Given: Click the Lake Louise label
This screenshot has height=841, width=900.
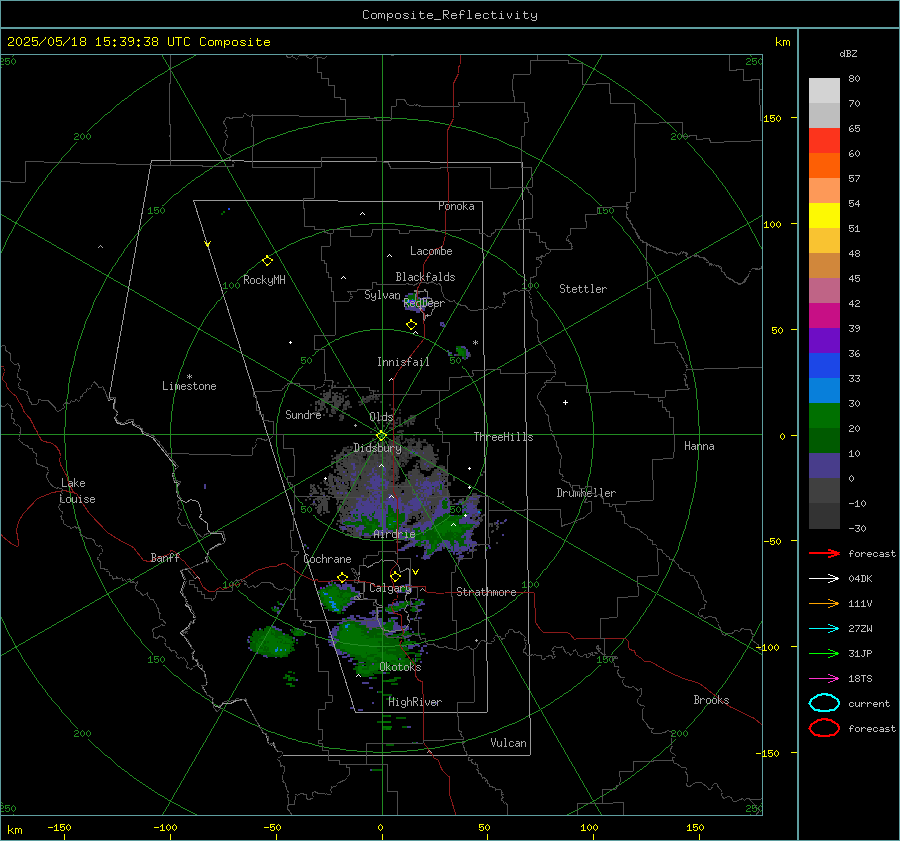Looking at the screenshot, I should click(x=77, y=491).
